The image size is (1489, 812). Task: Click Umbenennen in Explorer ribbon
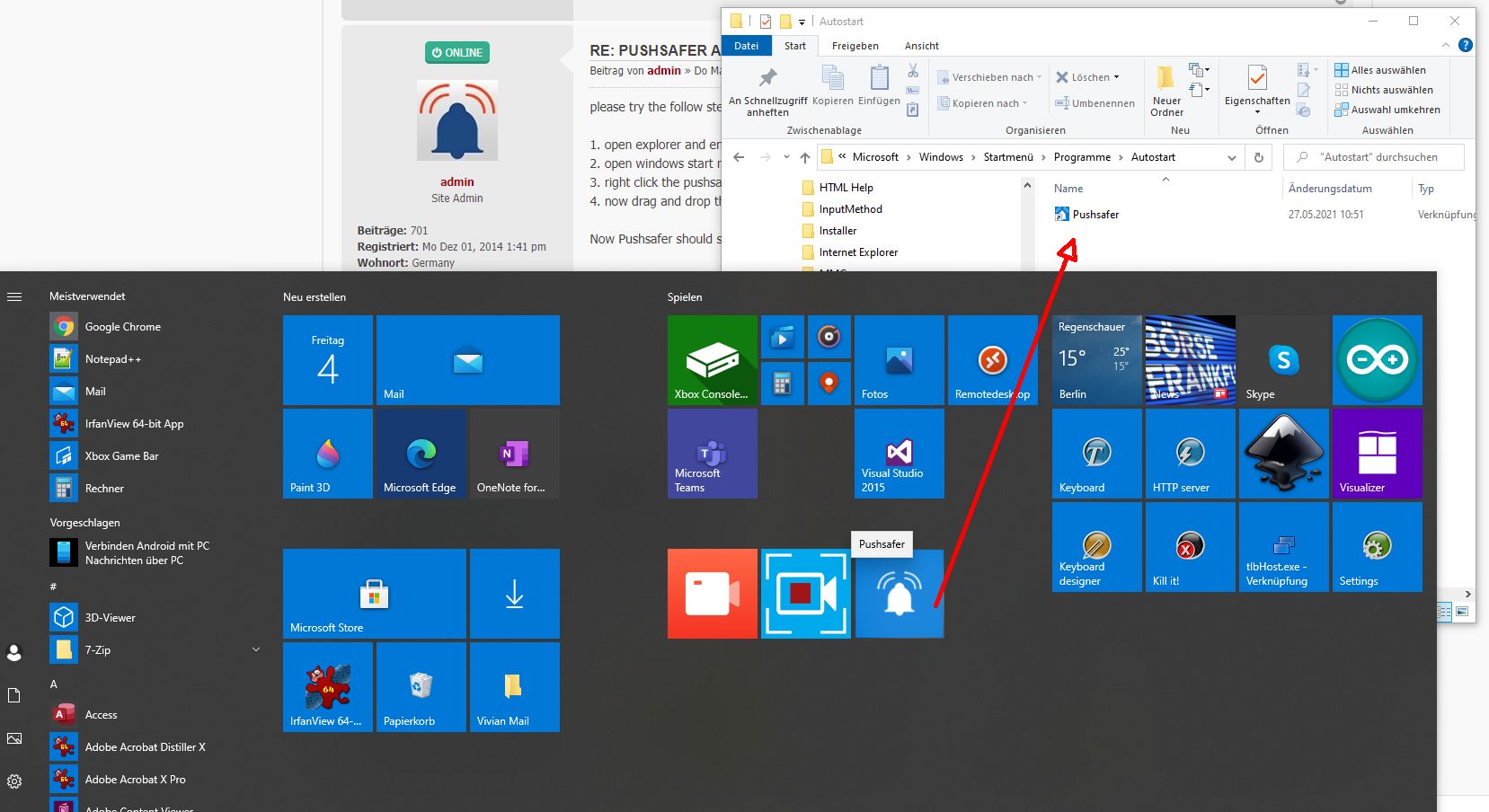[1095, 103]
